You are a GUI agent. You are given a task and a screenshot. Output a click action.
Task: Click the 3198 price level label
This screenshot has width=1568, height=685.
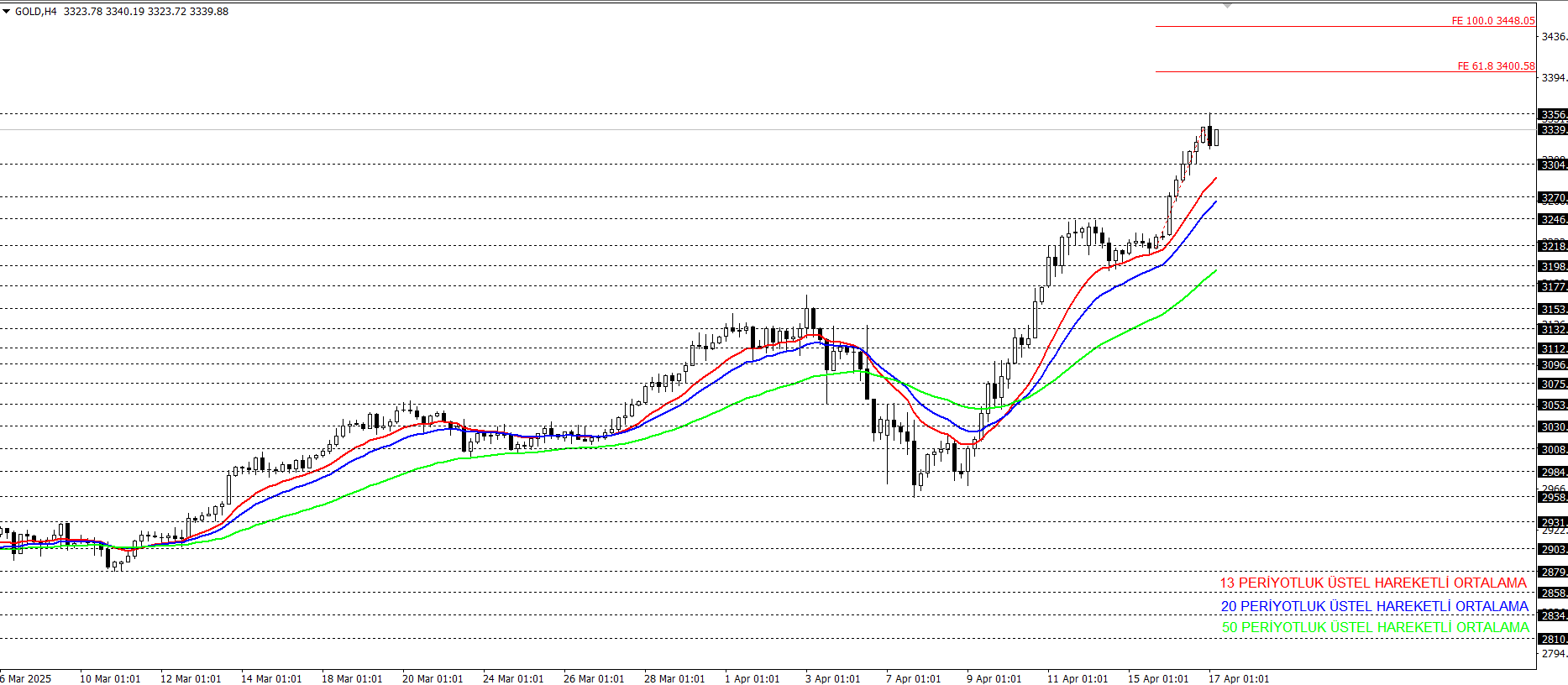pyautogui.click(x=1553, y=266)
